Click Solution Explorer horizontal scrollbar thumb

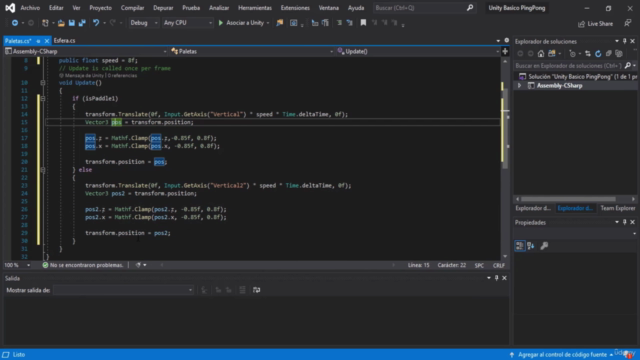pyautogui.click(x=568, y=199)
